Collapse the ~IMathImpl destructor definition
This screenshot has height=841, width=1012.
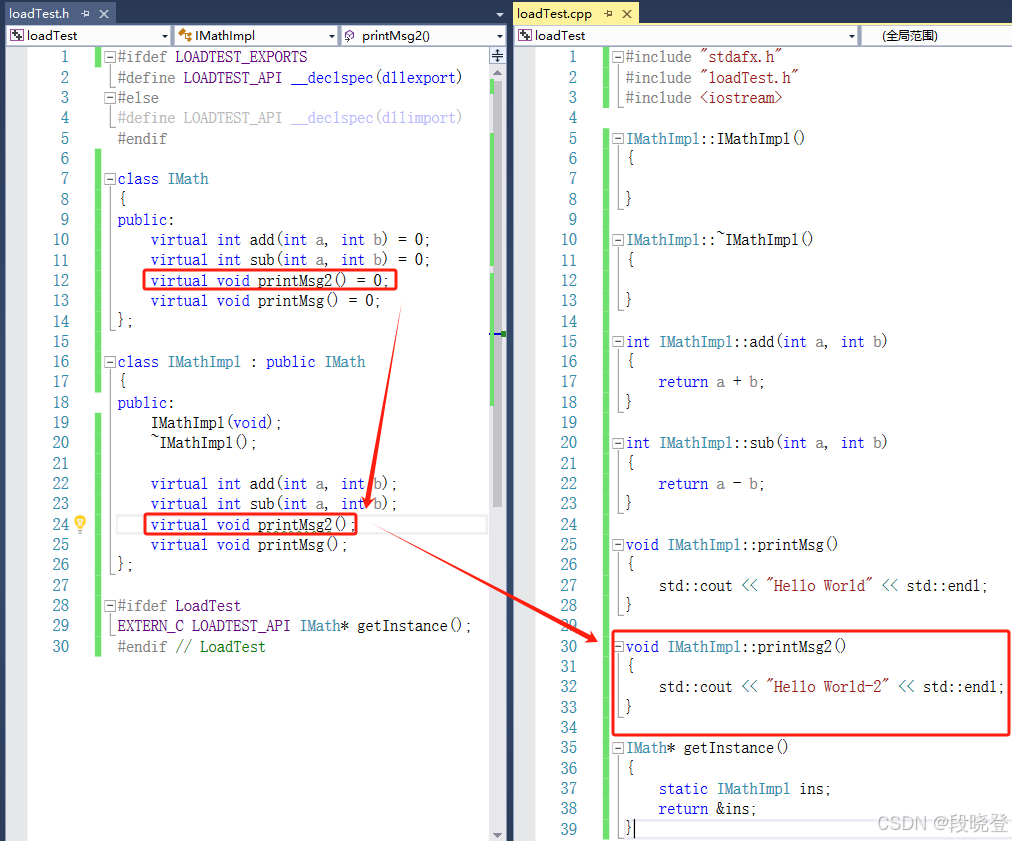pos(618,240)
